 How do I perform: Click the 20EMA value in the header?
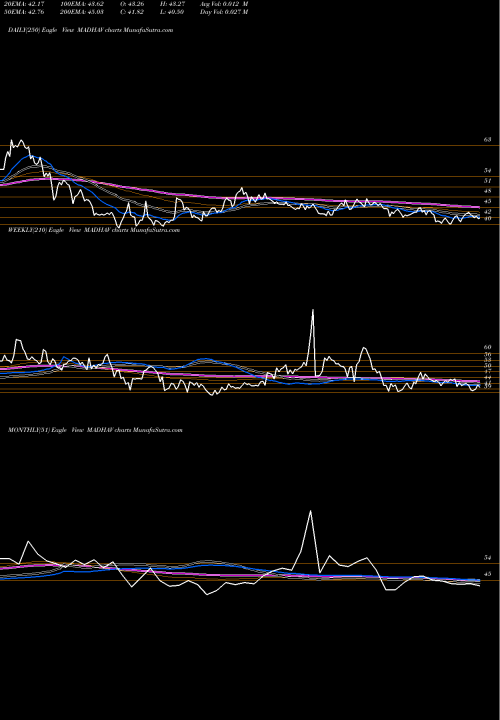point(23,4)
